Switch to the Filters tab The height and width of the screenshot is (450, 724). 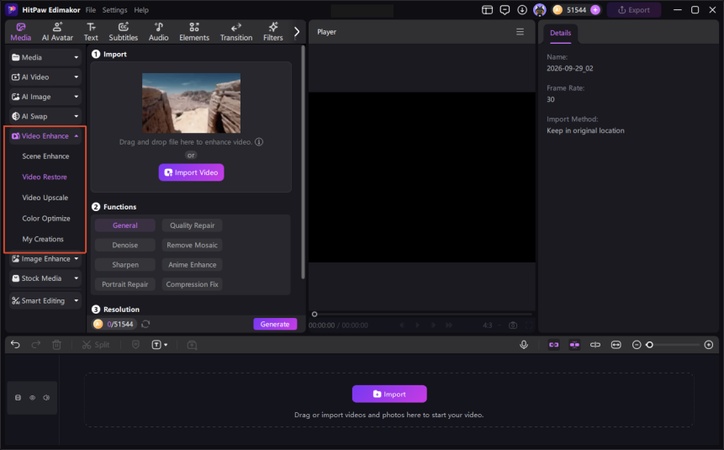pos(273,32)
